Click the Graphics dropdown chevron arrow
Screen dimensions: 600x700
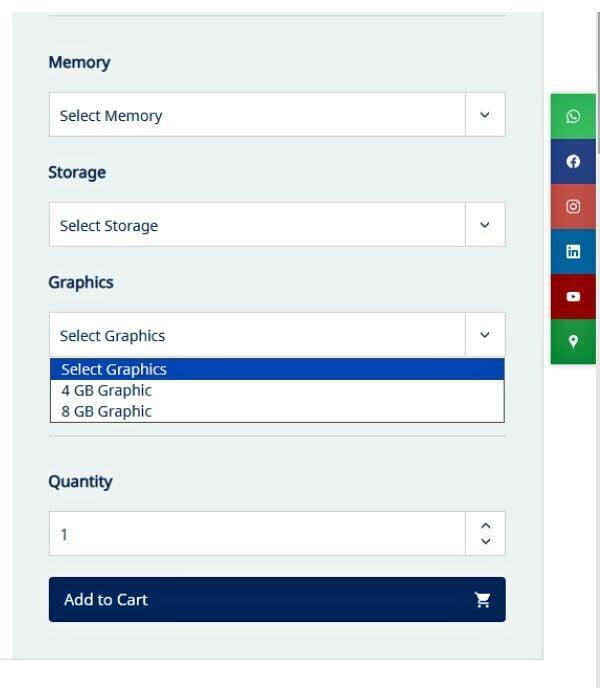485,335
